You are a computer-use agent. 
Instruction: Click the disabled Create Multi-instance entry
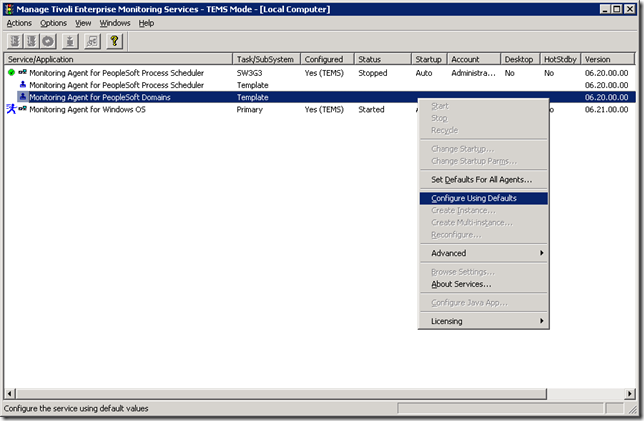pos(484,223)
